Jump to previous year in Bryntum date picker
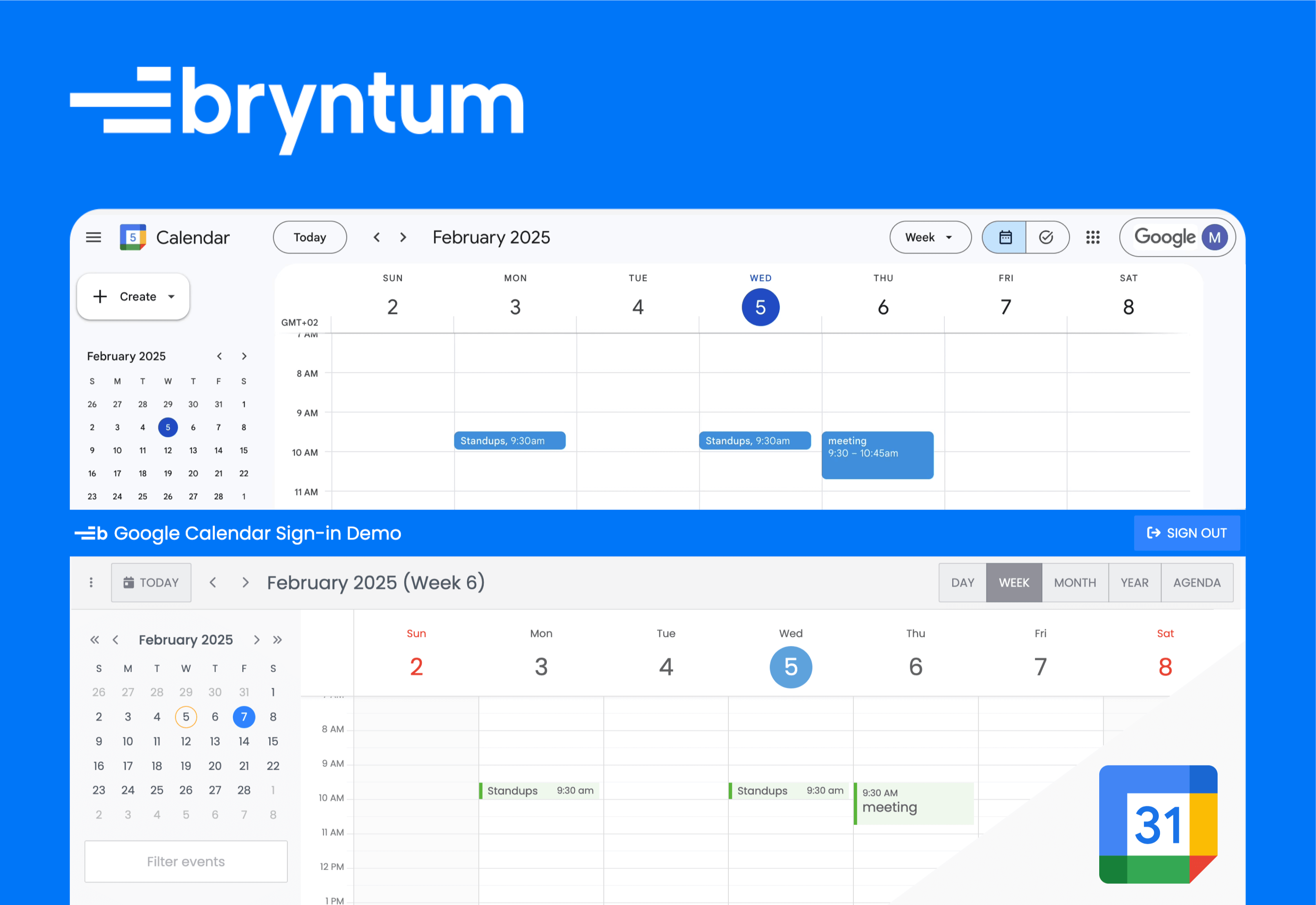Image resolution: width=1316 pixels, height=905 pixels. (95, 640)
